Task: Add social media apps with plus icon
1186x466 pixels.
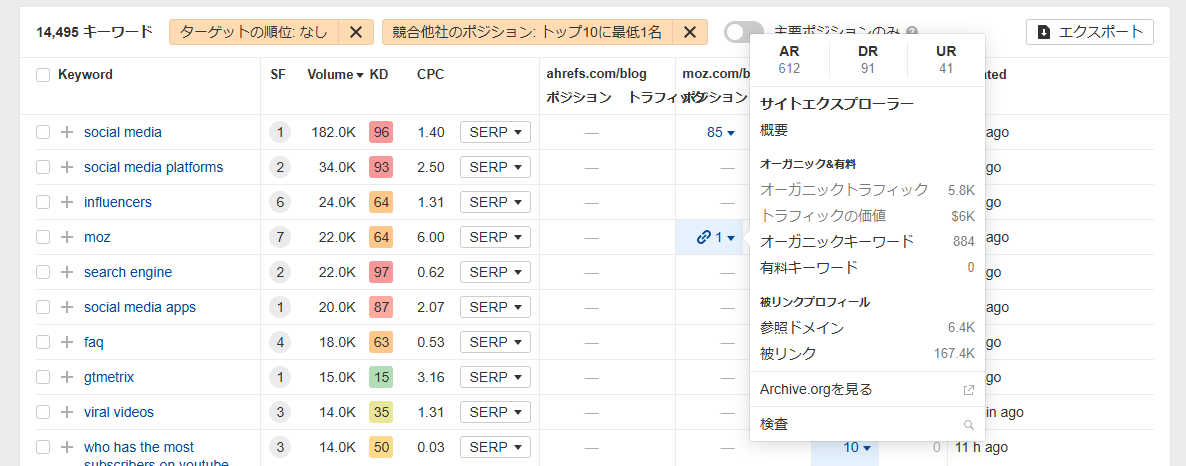Action: coord(67,307)
